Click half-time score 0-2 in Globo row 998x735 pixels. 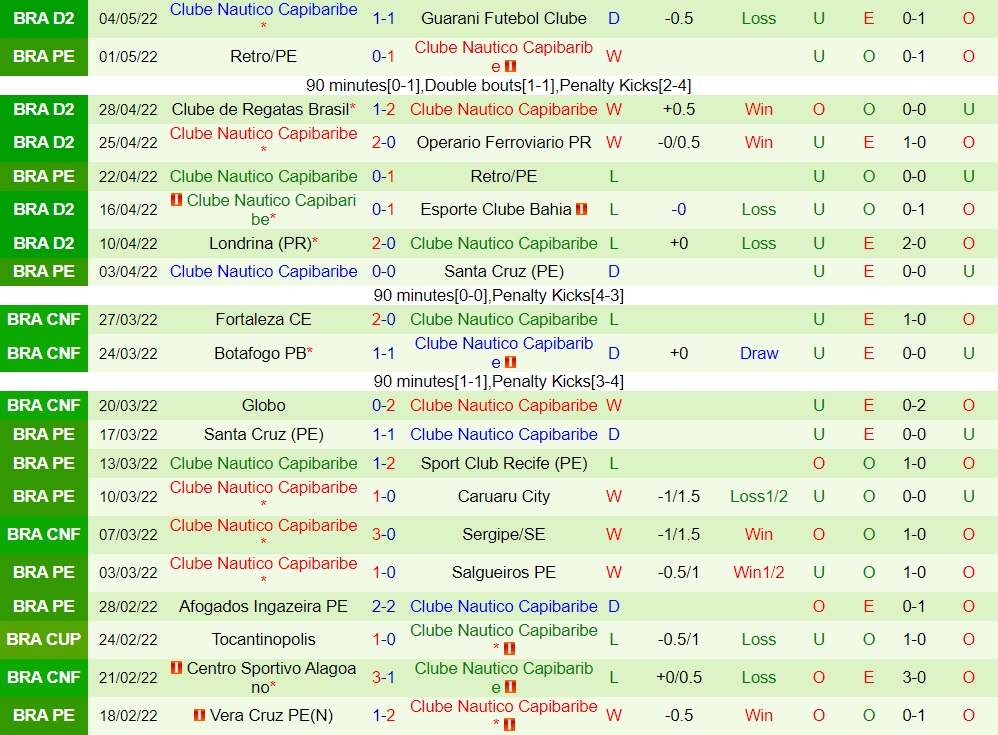(x=914, y=405)
